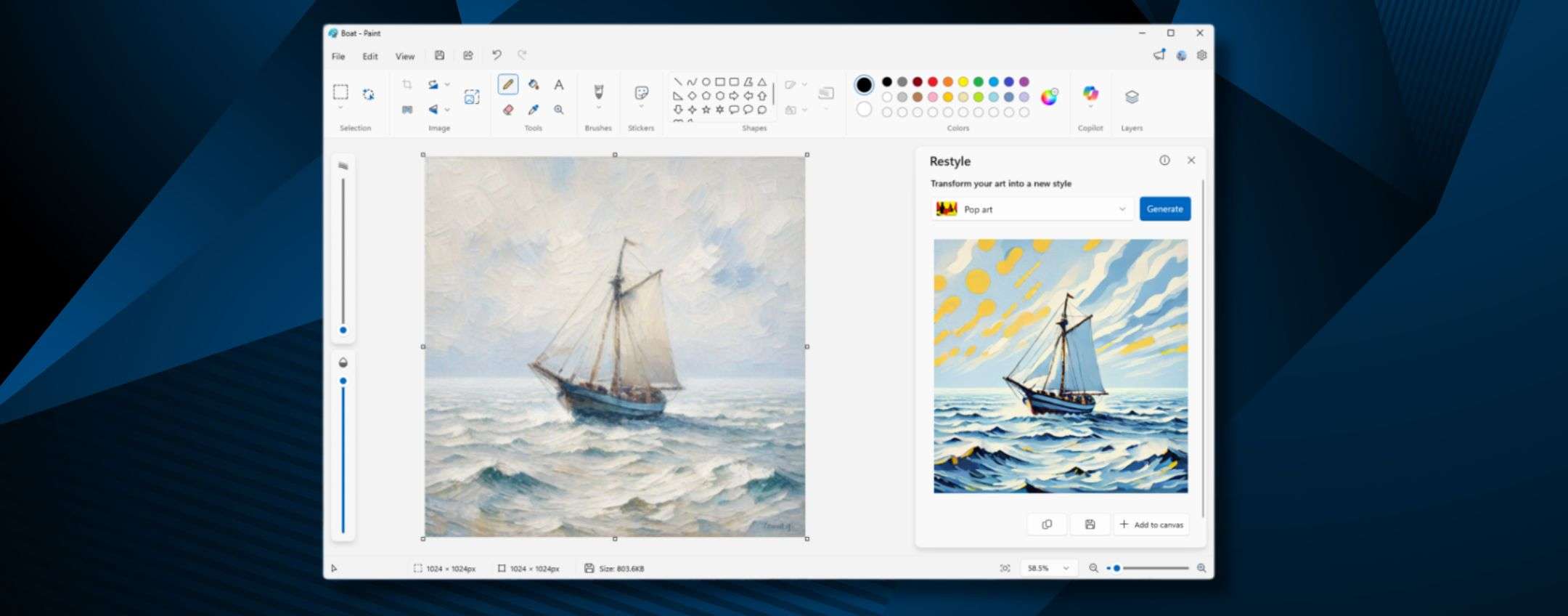Click the Pop art sailboat preview
Screen dimensions: 1568x616
click(1061, 366)
